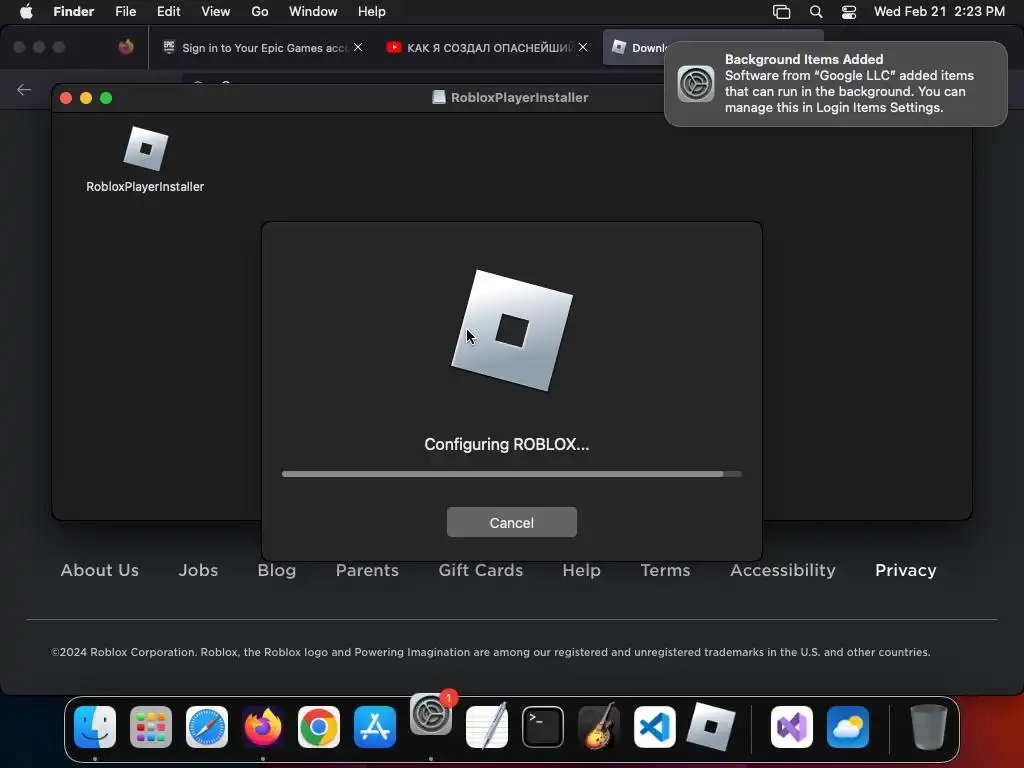
Task: Open the Trash from the Dock
Action: 928,727
